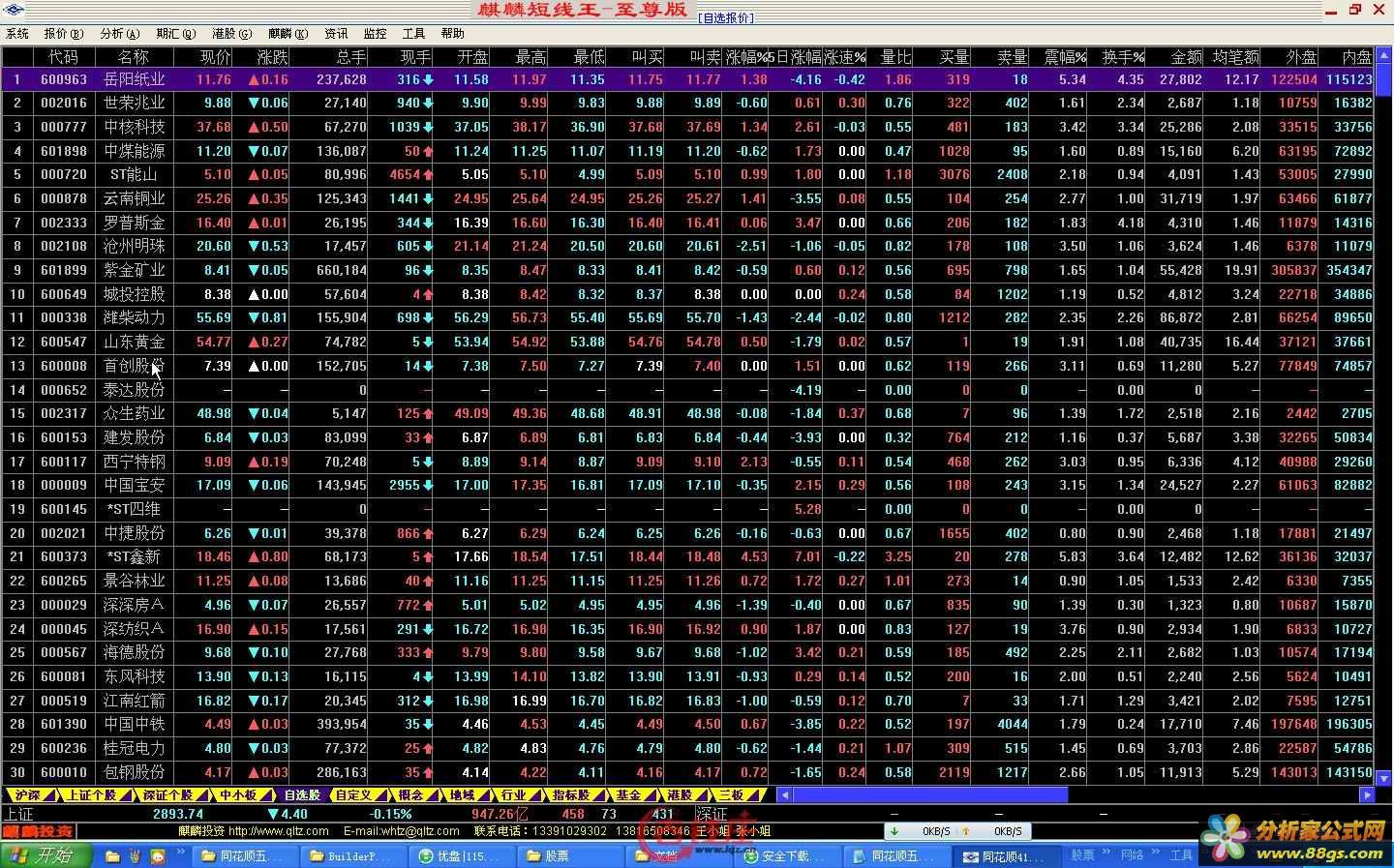Open the 麒麟(K) menu

point(288,34)
